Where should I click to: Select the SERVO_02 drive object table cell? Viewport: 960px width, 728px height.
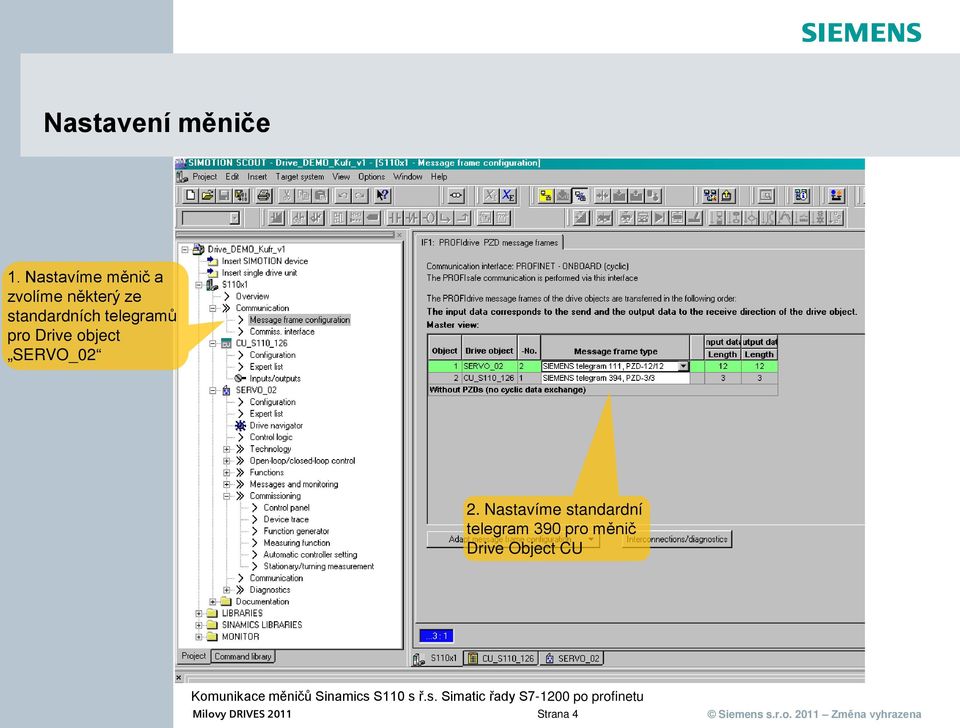(489, 366)
